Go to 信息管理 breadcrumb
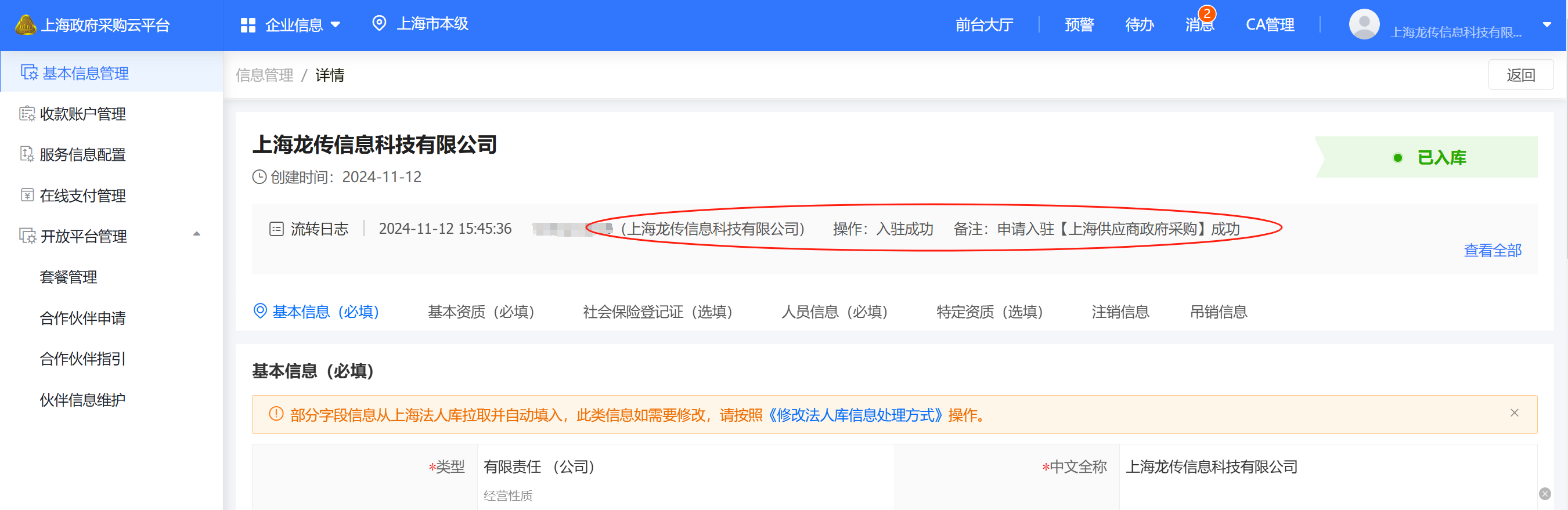Viewport: 1568px width, 510px height. 264,75
